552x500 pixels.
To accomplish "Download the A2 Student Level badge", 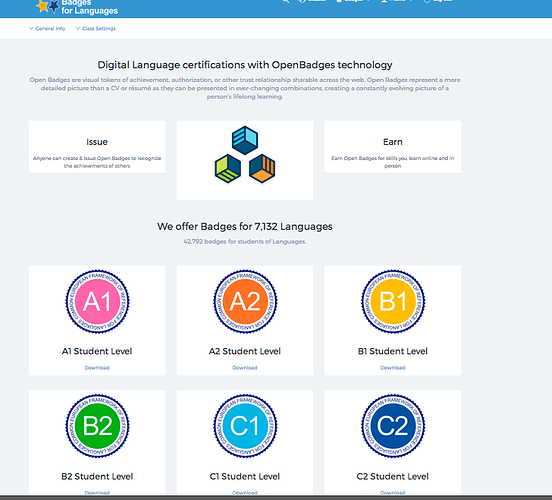I will point(245,368).
